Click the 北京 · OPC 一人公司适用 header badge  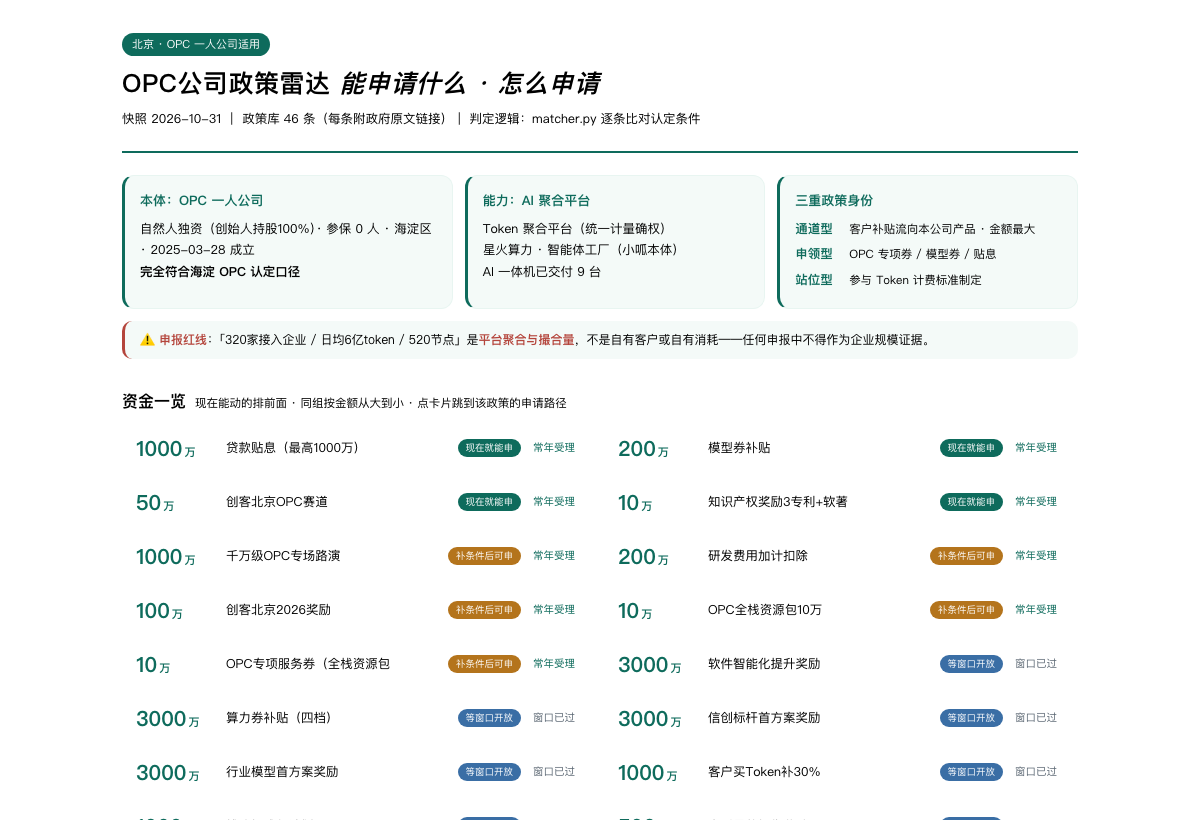point(196,44)
